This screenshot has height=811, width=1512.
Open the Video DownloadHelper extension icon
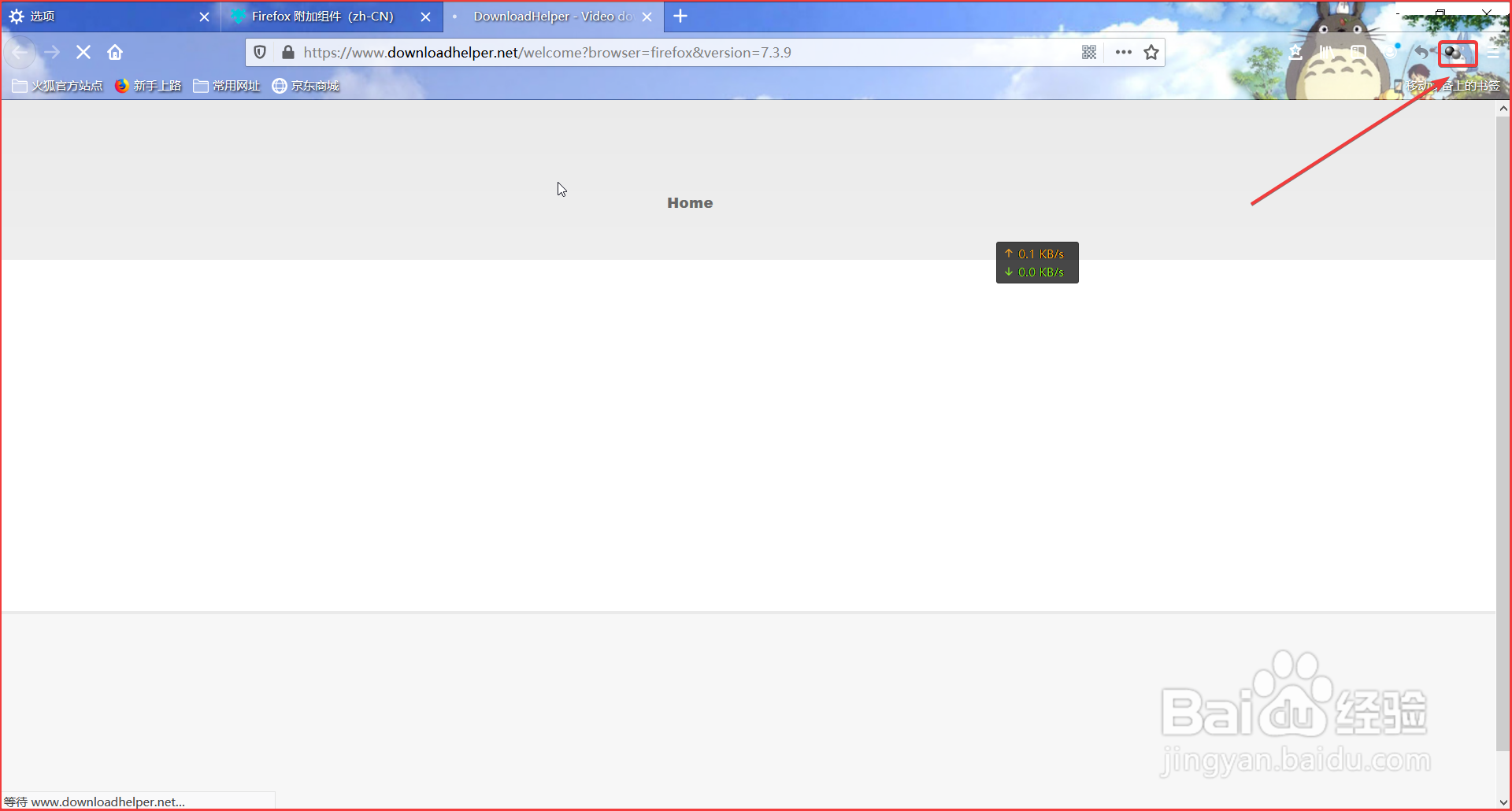point(1454,54)
